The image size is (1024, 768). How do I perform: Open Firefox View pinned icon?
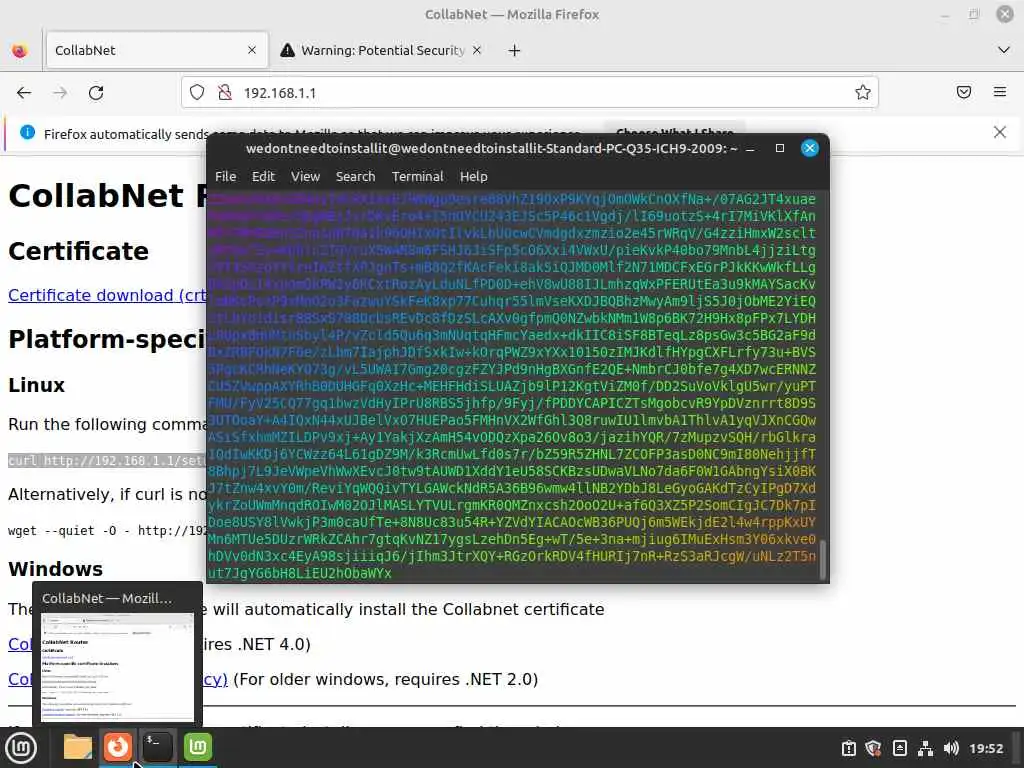[x=20, y=50]
